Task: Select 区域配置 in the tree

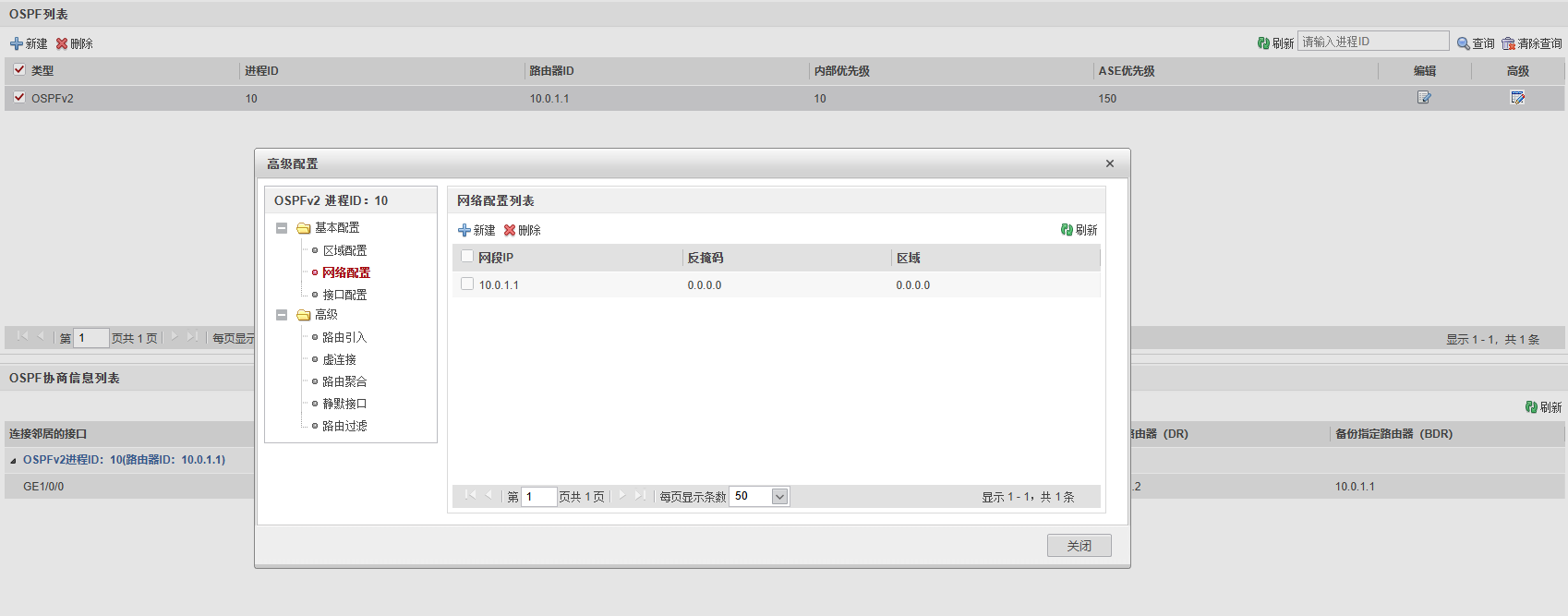Action: pos(344,250)
